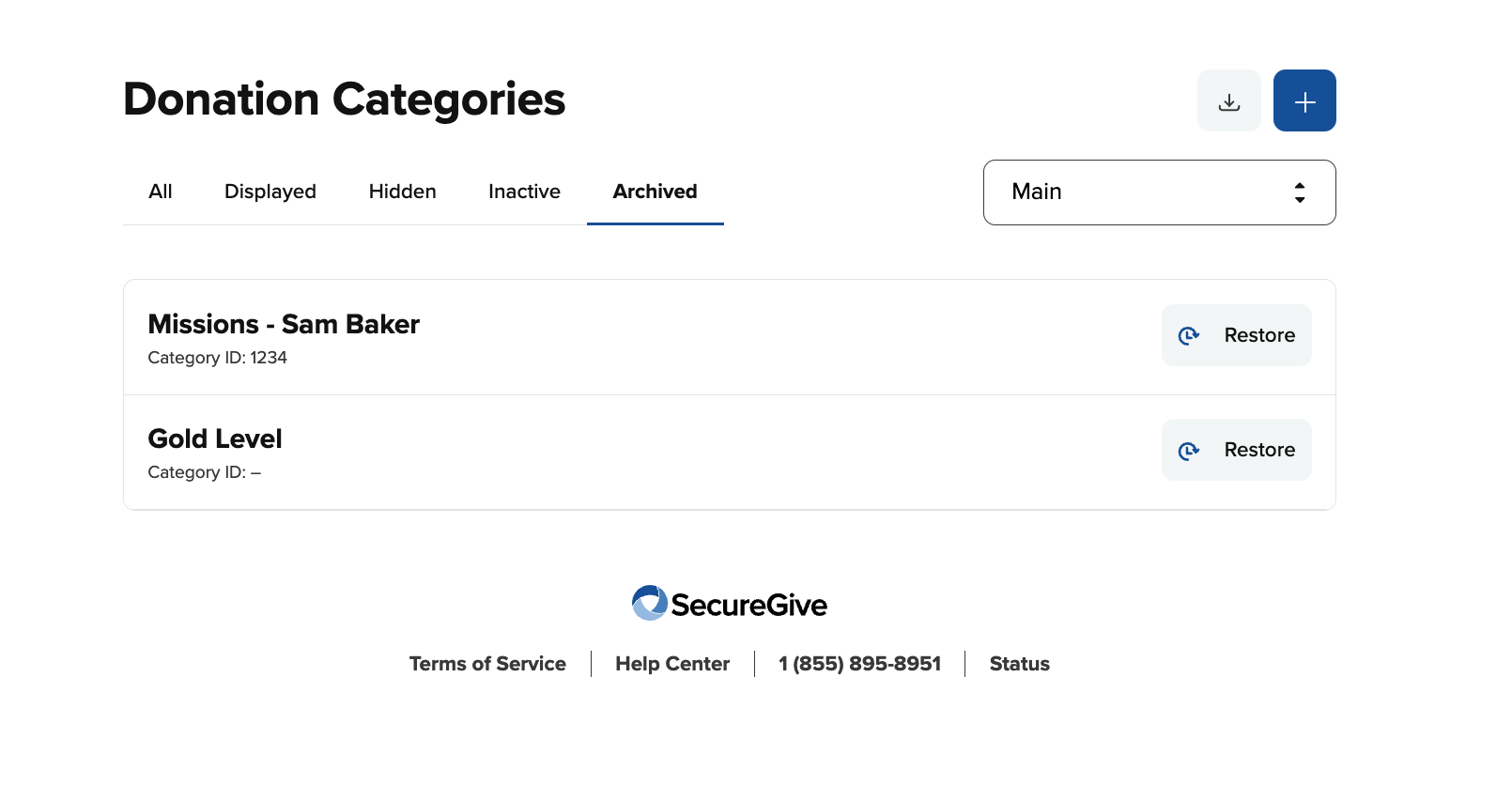This screenshot has width=1512, height=785.
Task: Switch to the All tab
Action: [161, 192]
